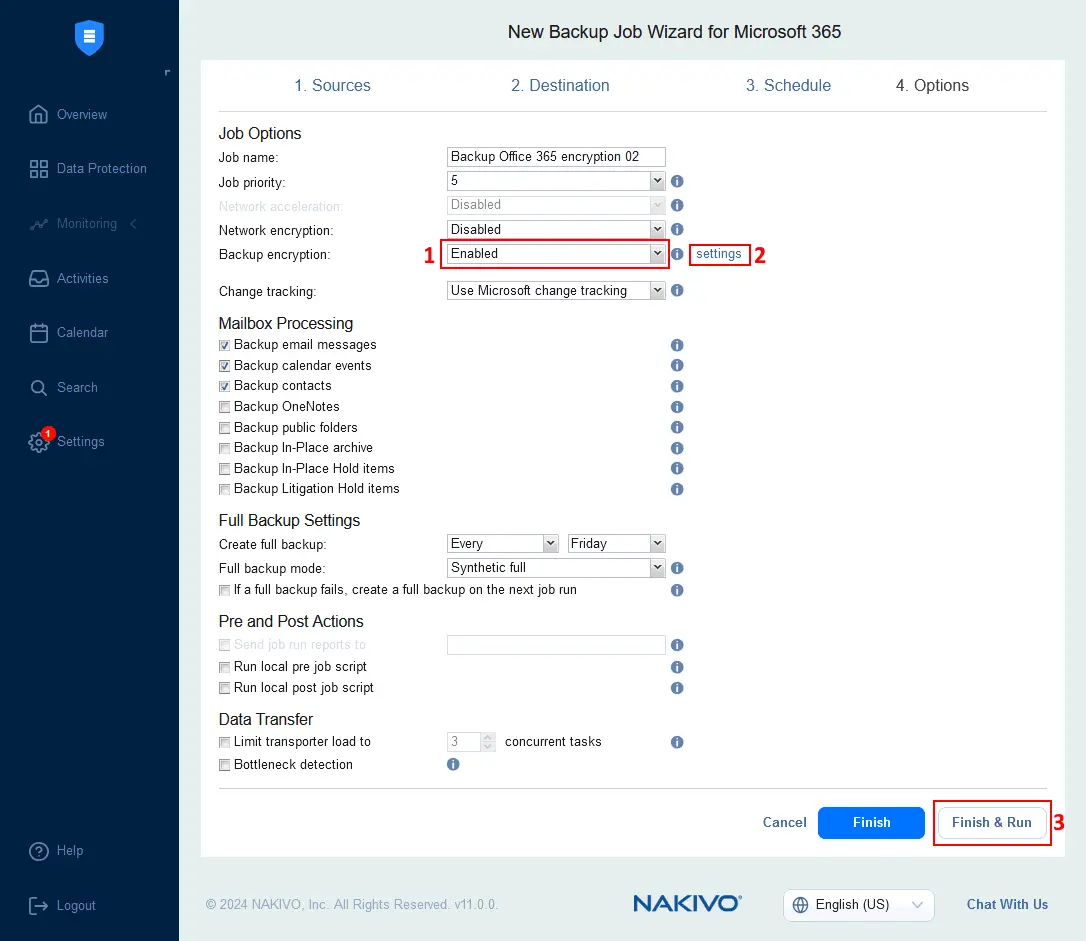Click the Activities inbox icon
The height and width of the screenshot is (941, 1086).
39,278
